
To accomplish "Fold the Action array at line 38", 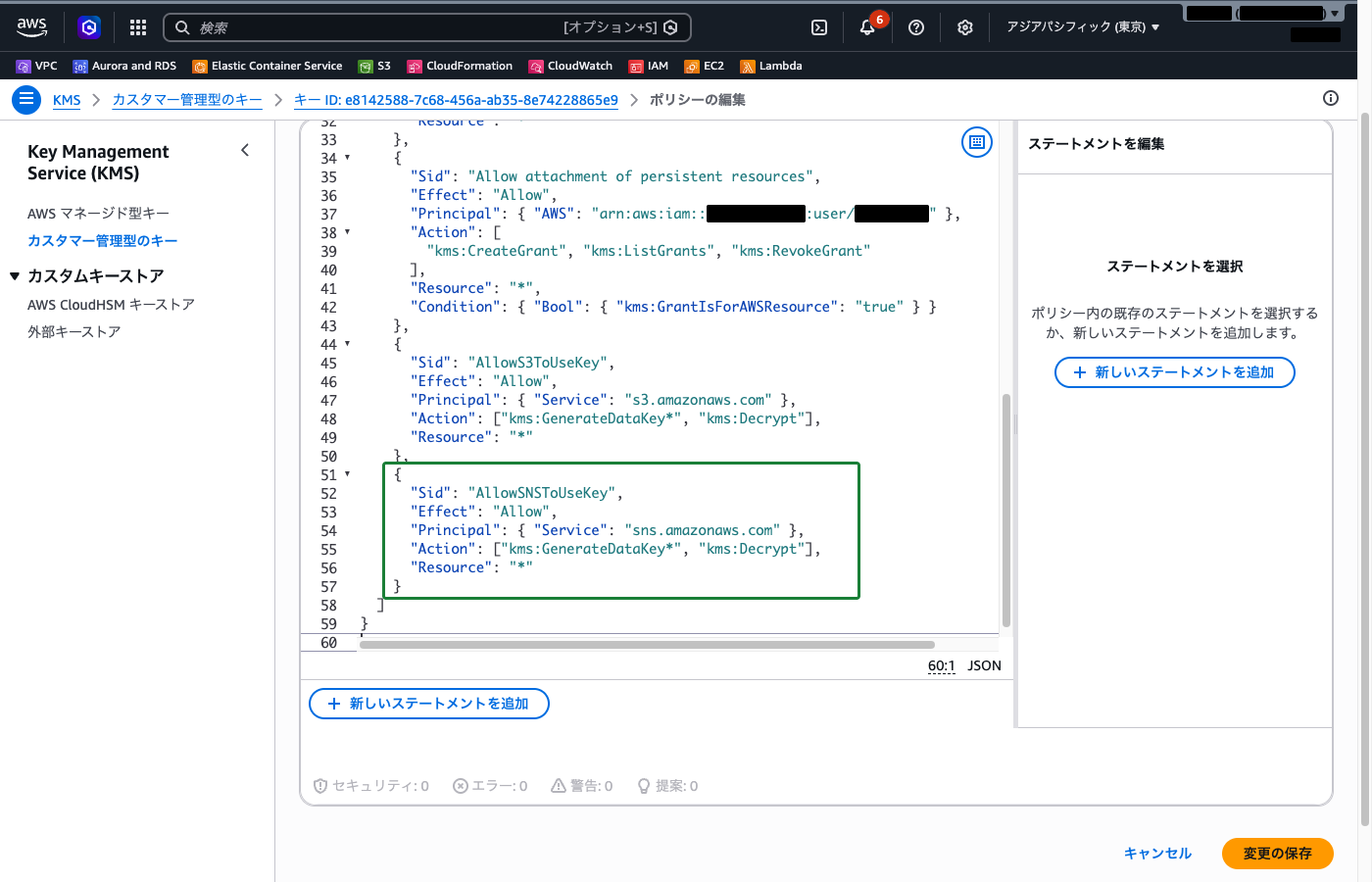I will 347,232.
